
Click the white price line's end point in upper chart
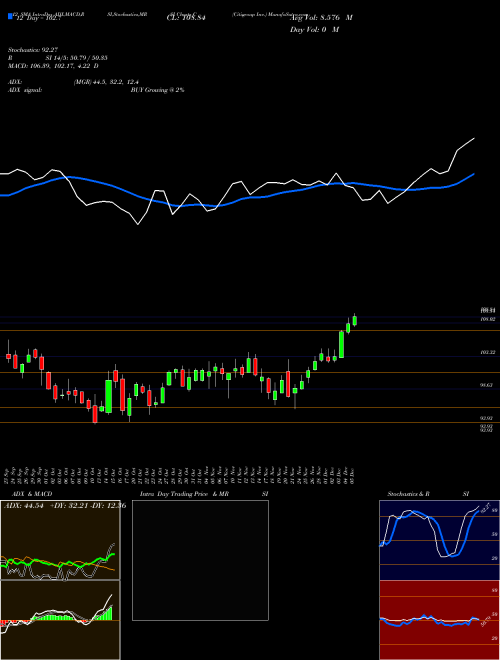tap(474, 138)
